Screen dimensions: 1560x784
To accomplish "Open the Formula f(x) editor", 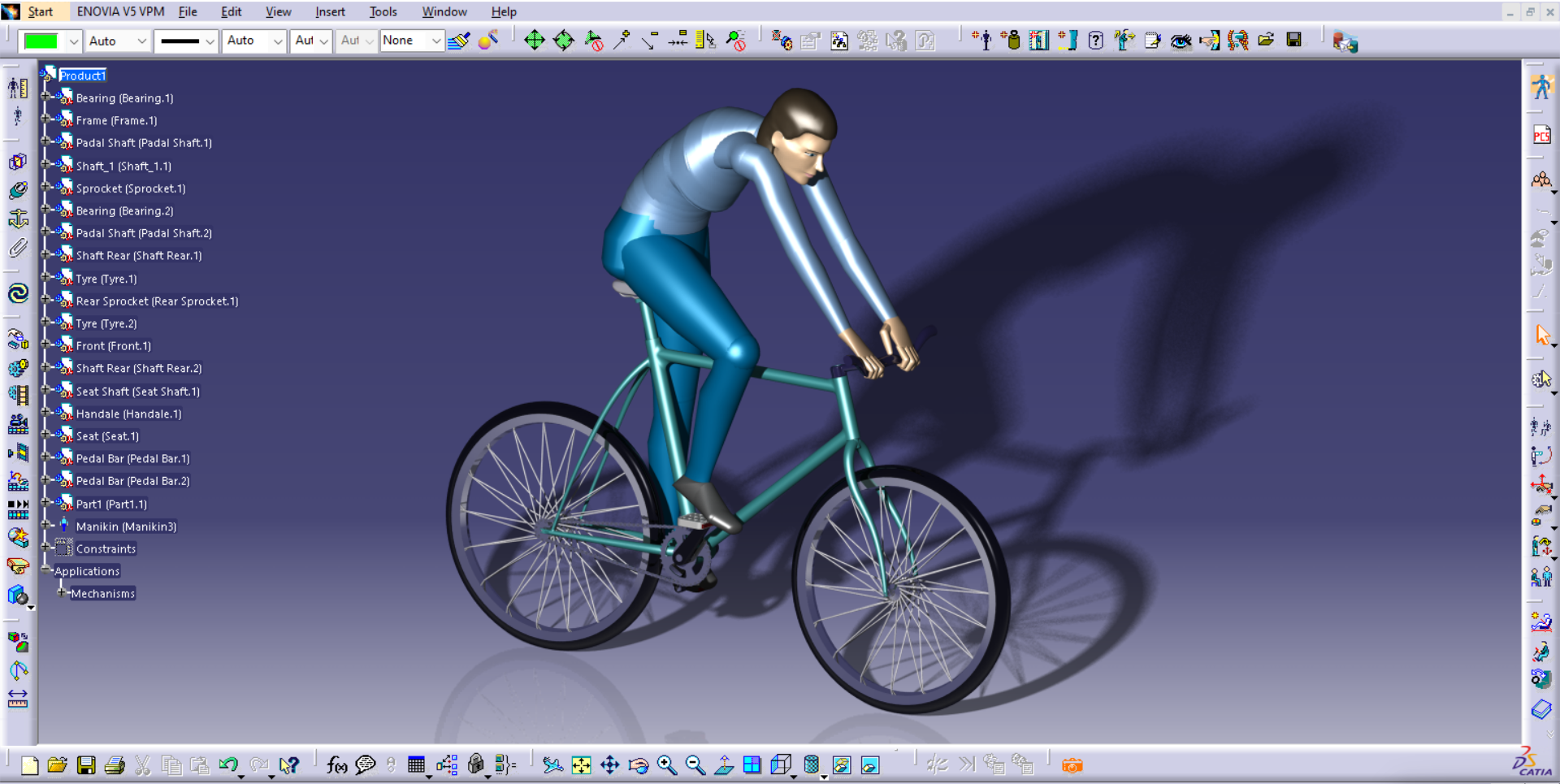I will (336, 765).
